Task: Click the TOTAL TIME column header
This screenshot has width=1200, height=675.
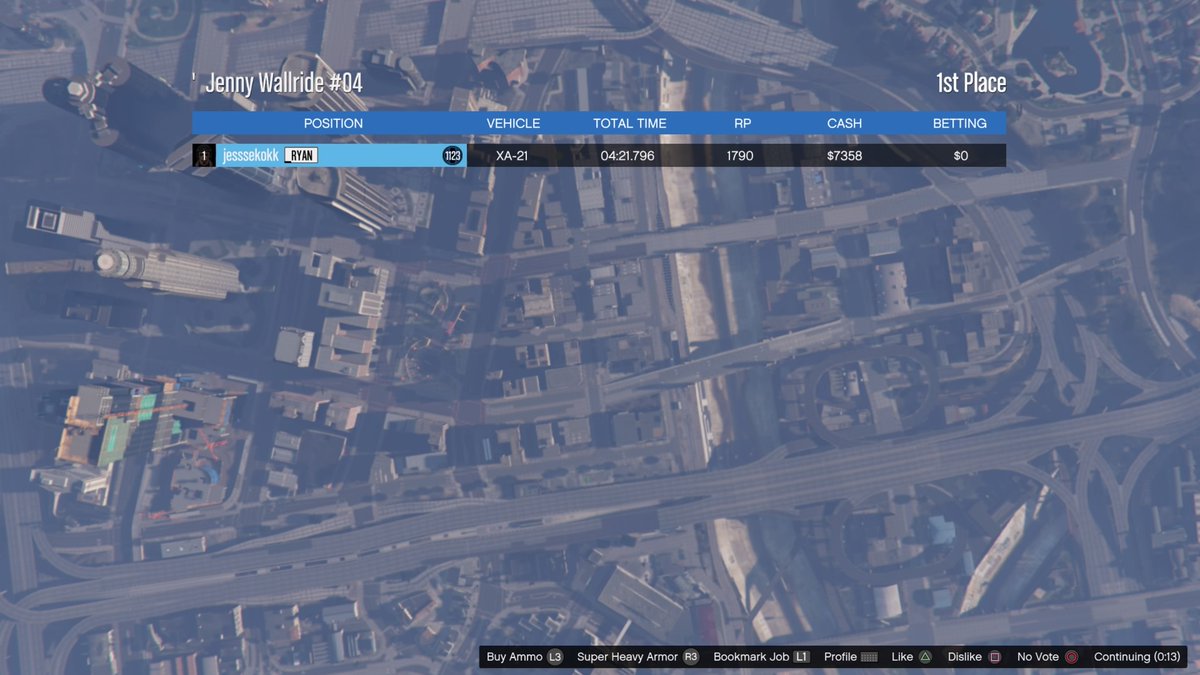Action: click(x=630, y=123)
